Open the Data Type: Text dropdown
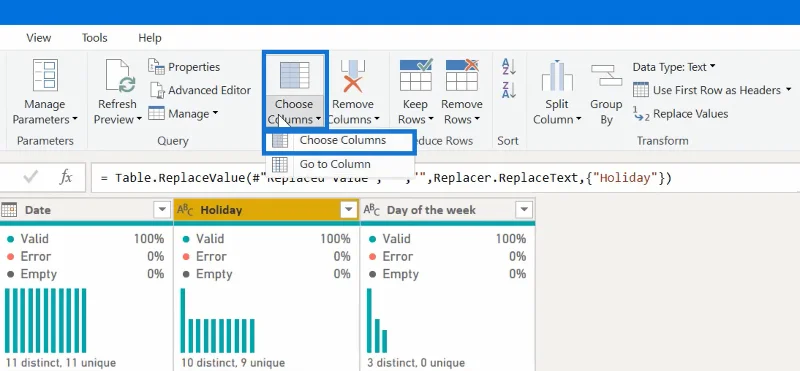 [674, 67]
